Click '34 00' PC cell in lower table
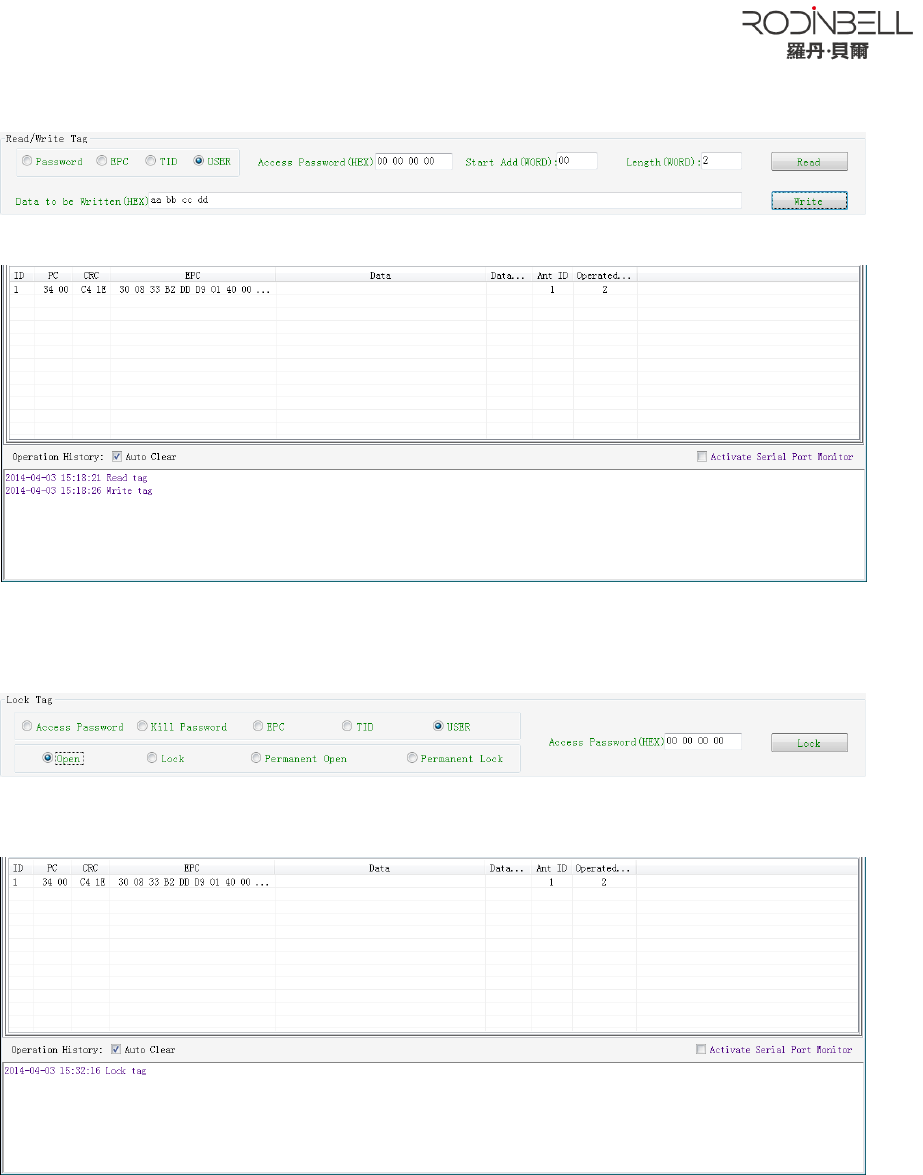The height and width of the screenshot is (1175, 923). point(55,882)
